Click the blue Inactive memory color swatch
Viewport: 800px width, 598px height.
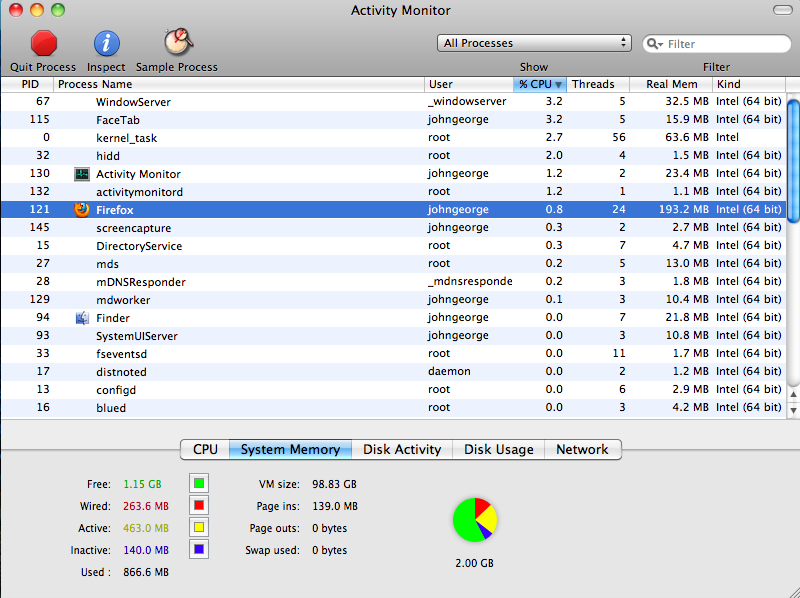[x=199, y=550]
